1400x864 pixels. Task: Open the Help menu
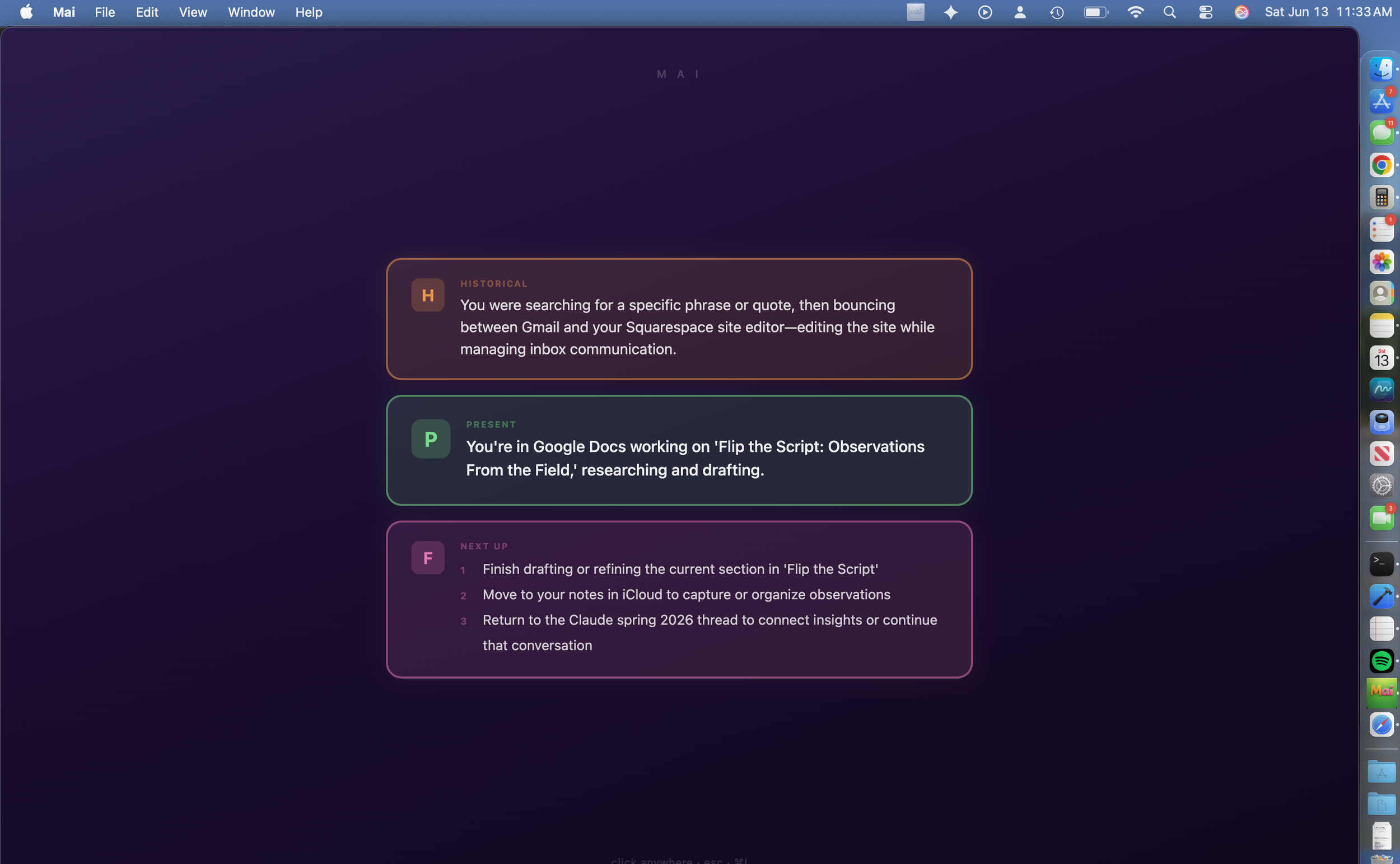(x=309, y=12)
